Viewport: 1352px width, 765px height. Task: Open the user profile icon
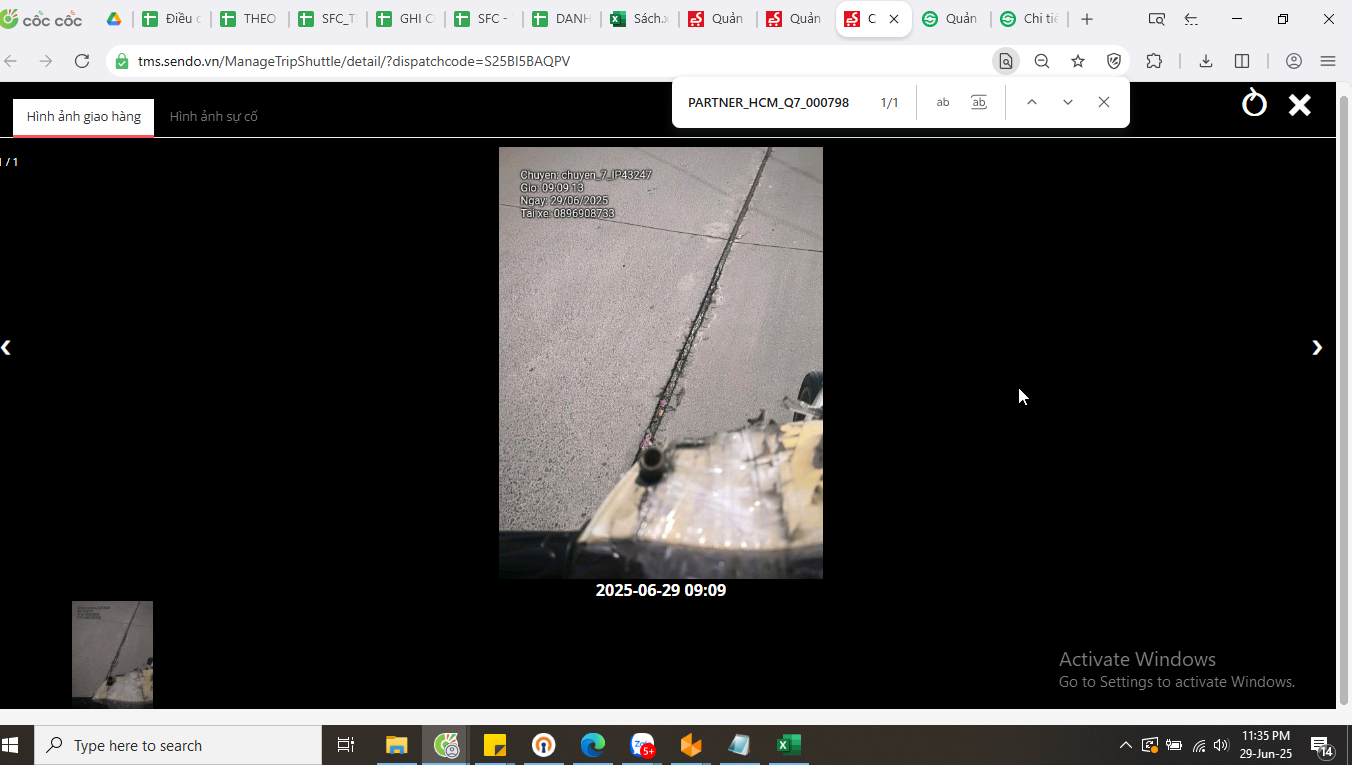point(1294,61)
